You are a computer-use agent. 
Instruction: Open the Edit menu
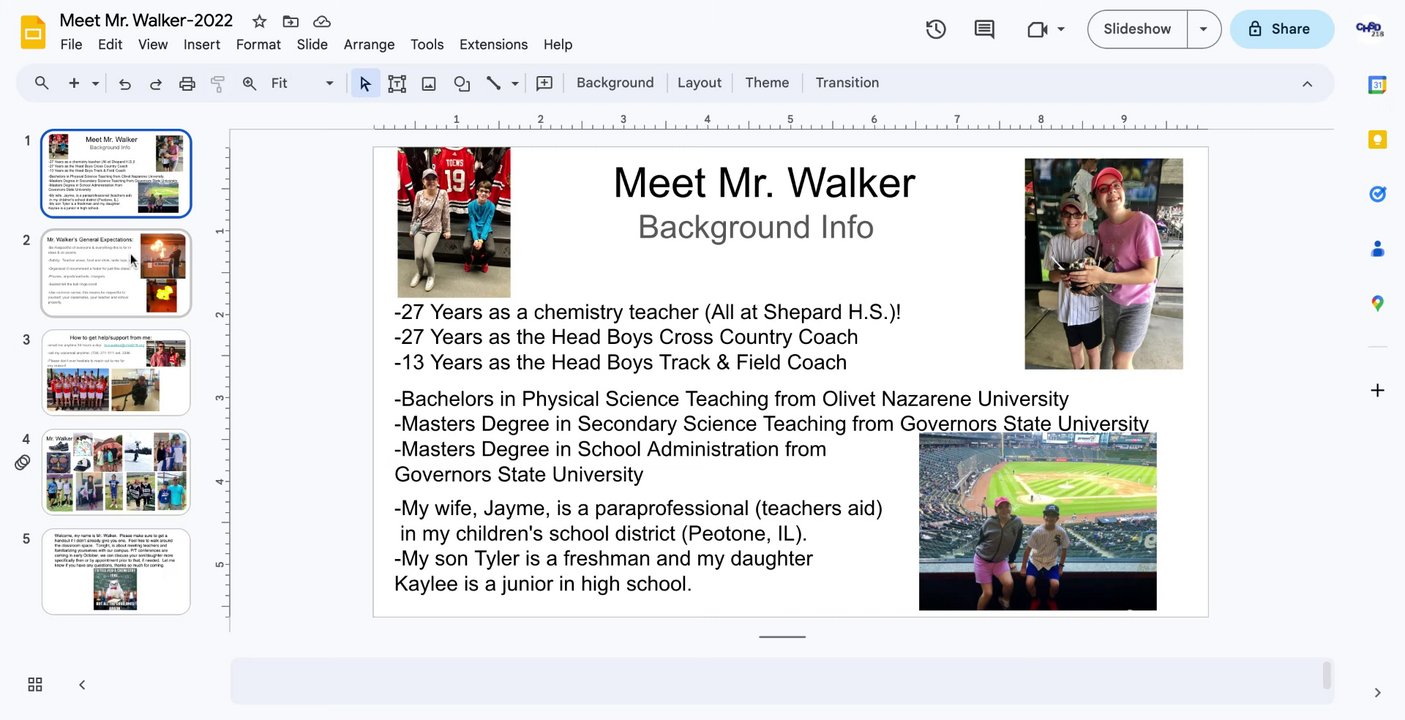[110, 44]
